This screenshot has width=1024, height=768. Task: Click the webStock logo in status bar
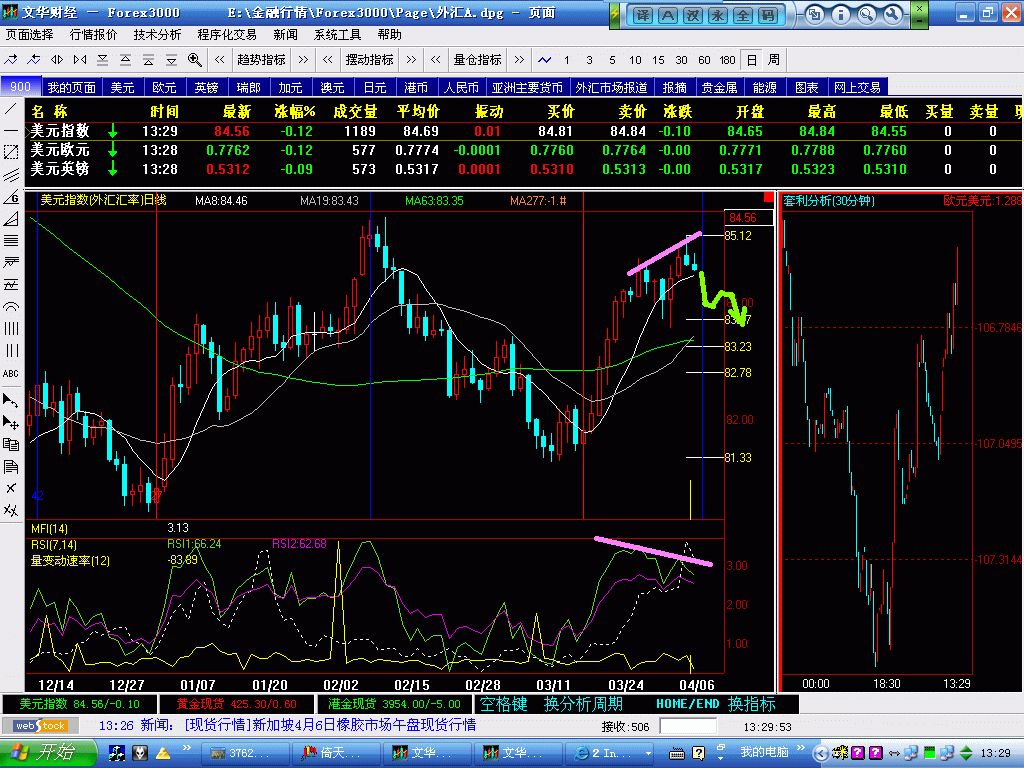coord(40,726)
